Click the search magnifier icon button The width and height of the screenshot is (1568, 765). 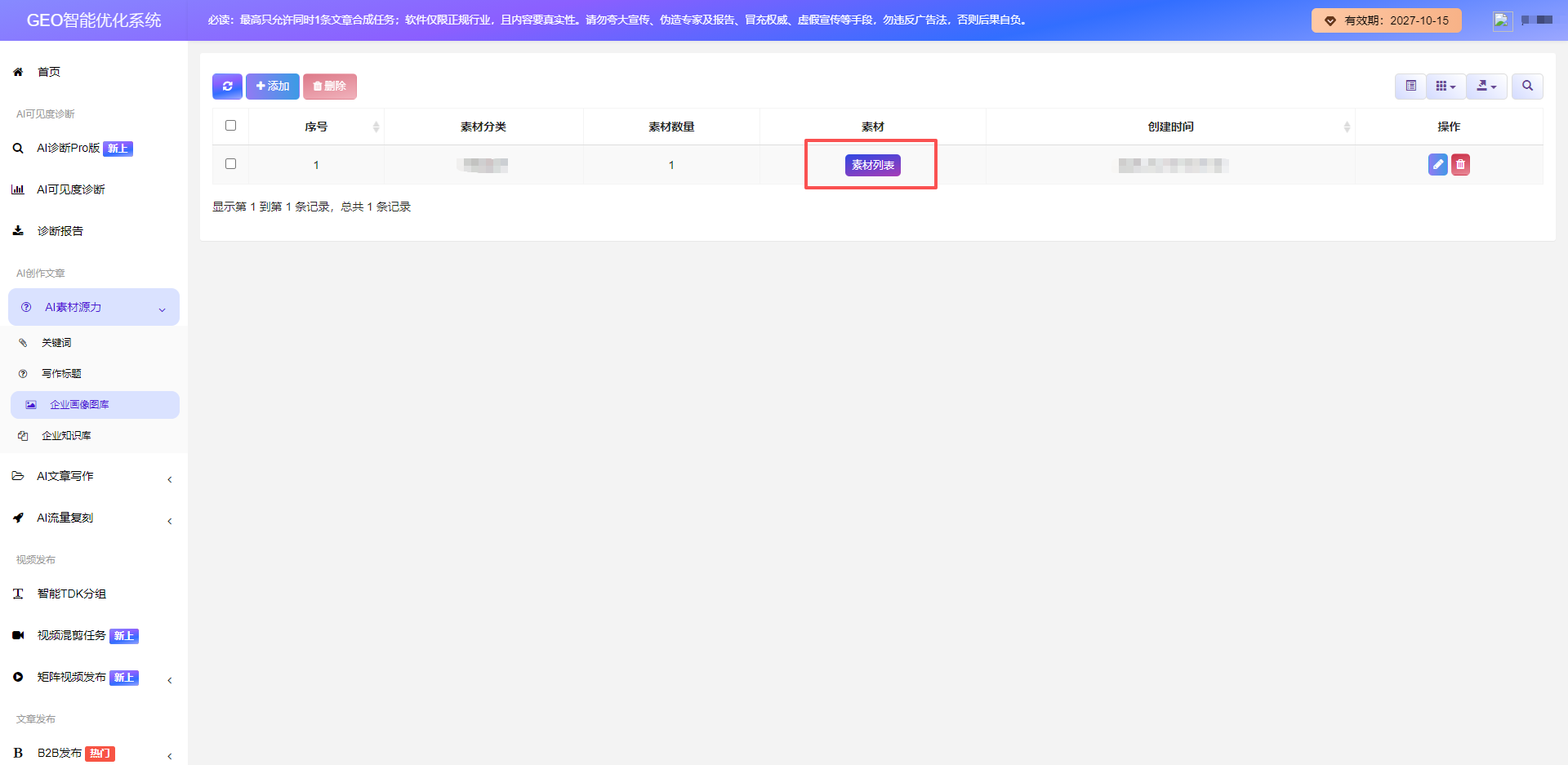[1527, 86]
